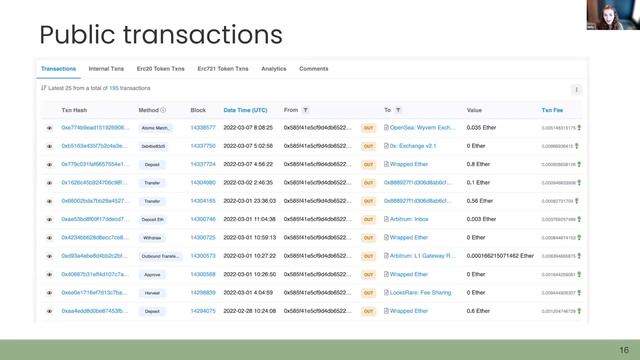The image size is (640, 360).
Task: Click OUT badge in OpenSea row
Action: [369, 128]
